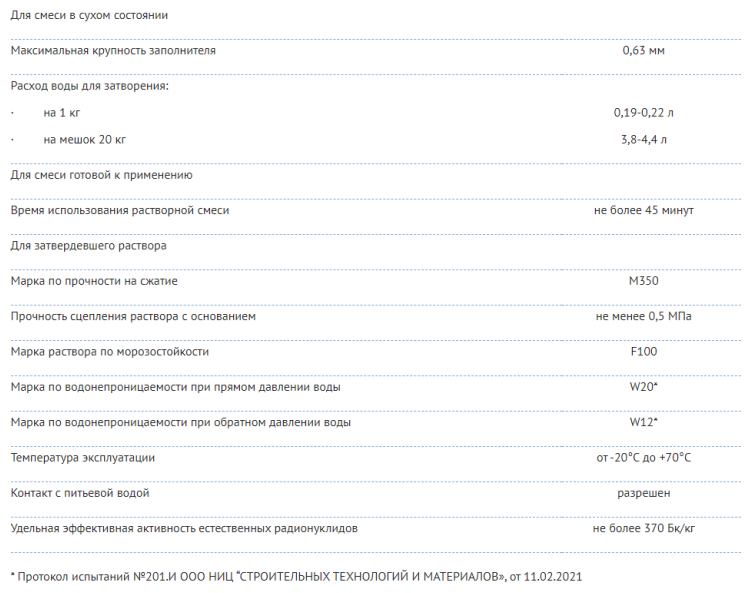Select 'Прочность сцепления раствора с основанием' label

[133, 316]
